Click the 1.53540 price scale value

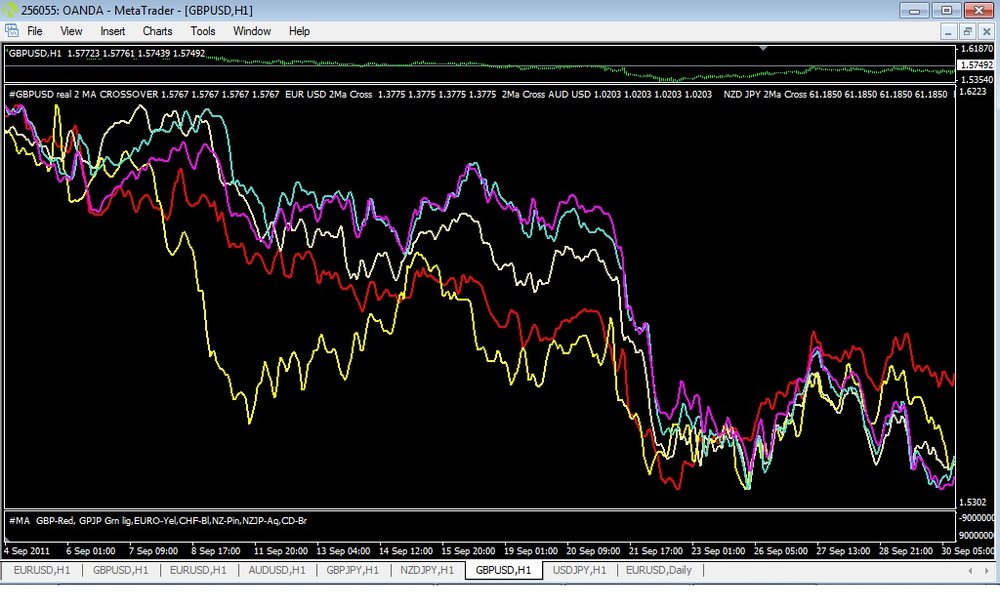(976, 80)
